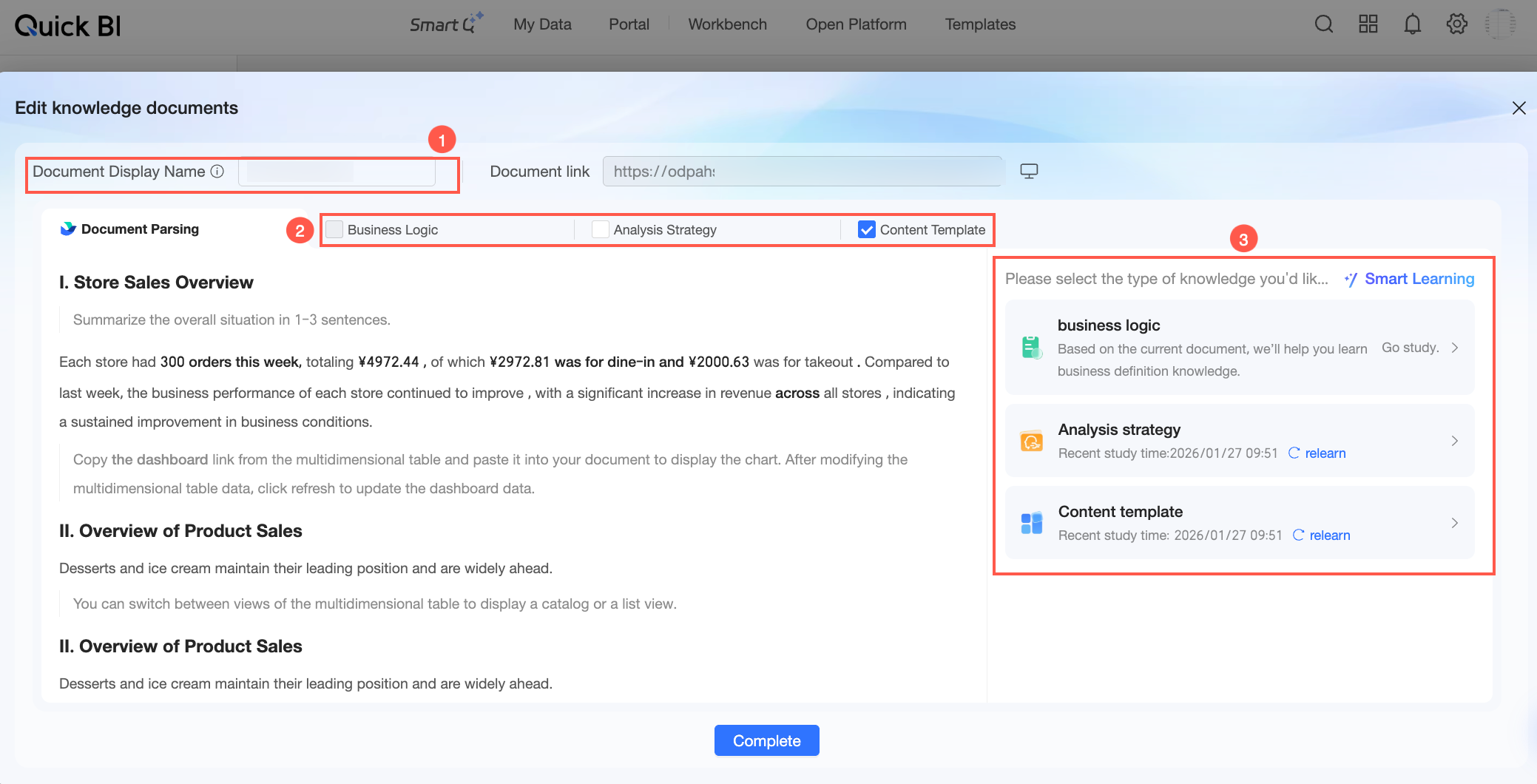The image size is (1537, 784).
Task: Click the Document Parsing label
Action: (x=140, y=229)
